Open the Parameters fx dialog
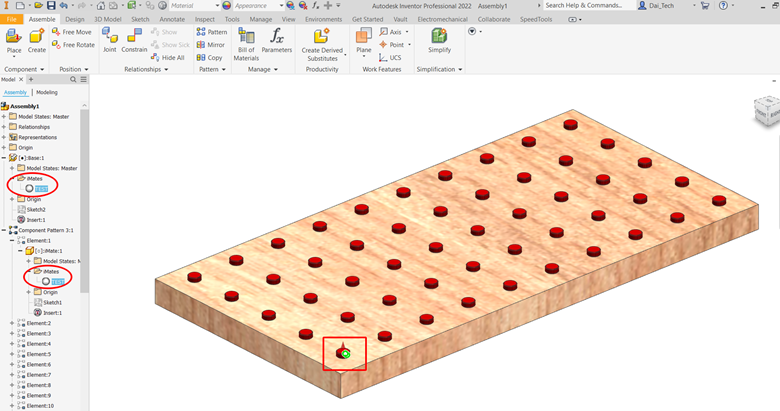Screen dimensions: 780x411 (277, 41)
